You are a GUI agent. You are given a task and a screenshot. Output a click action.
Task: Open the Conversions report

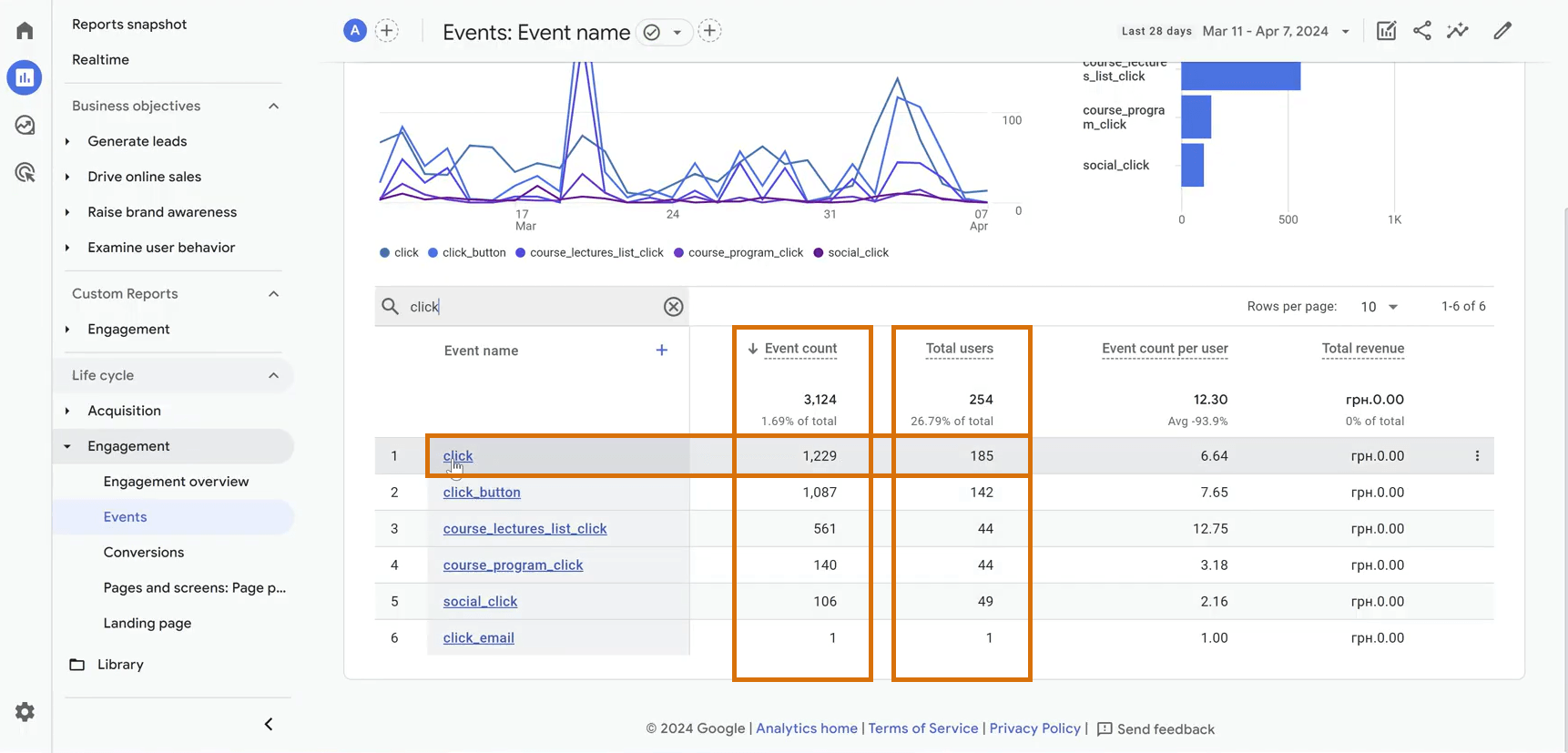(144, 553)
